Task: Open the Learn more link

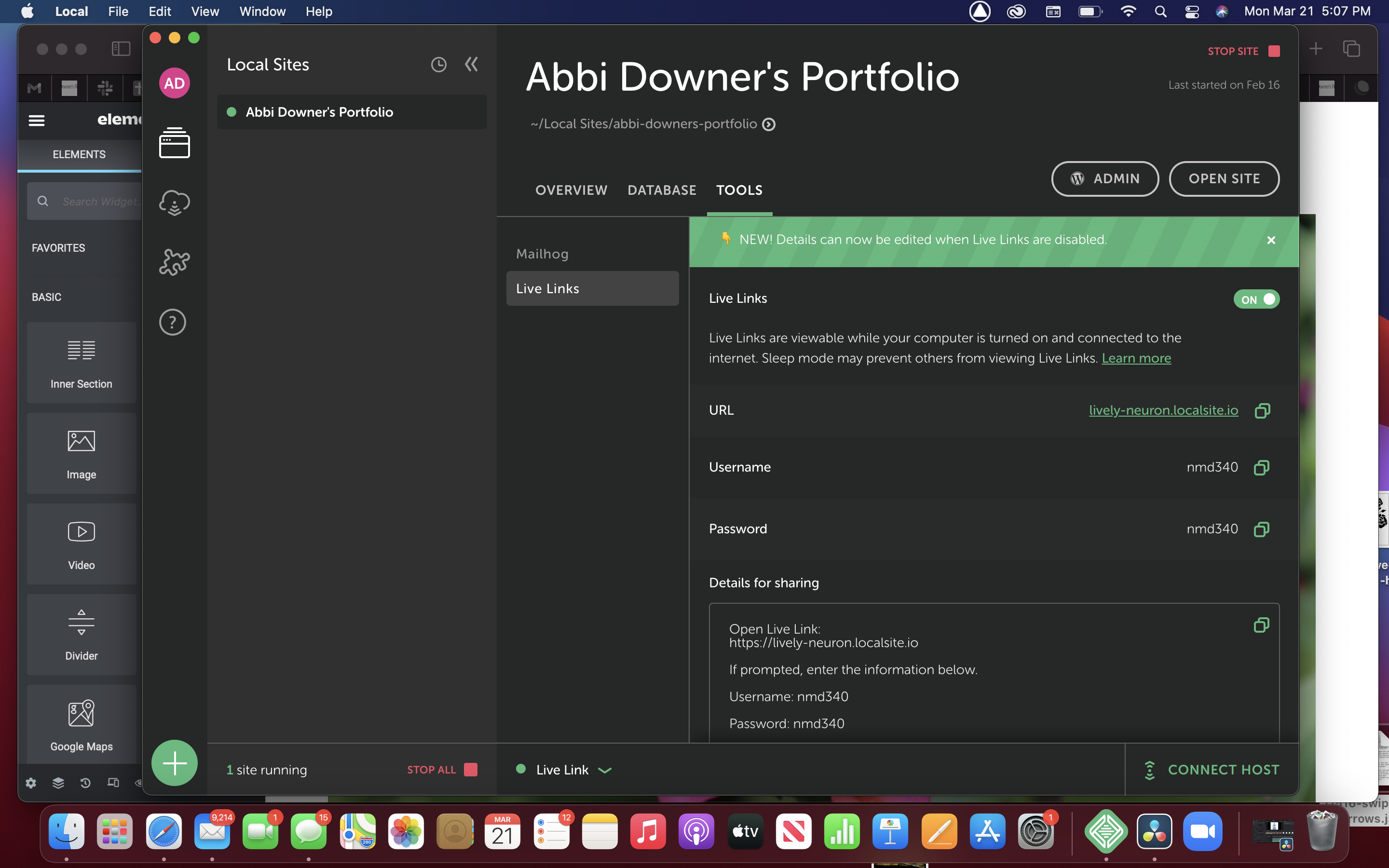Action: [x=1136, y=358]
